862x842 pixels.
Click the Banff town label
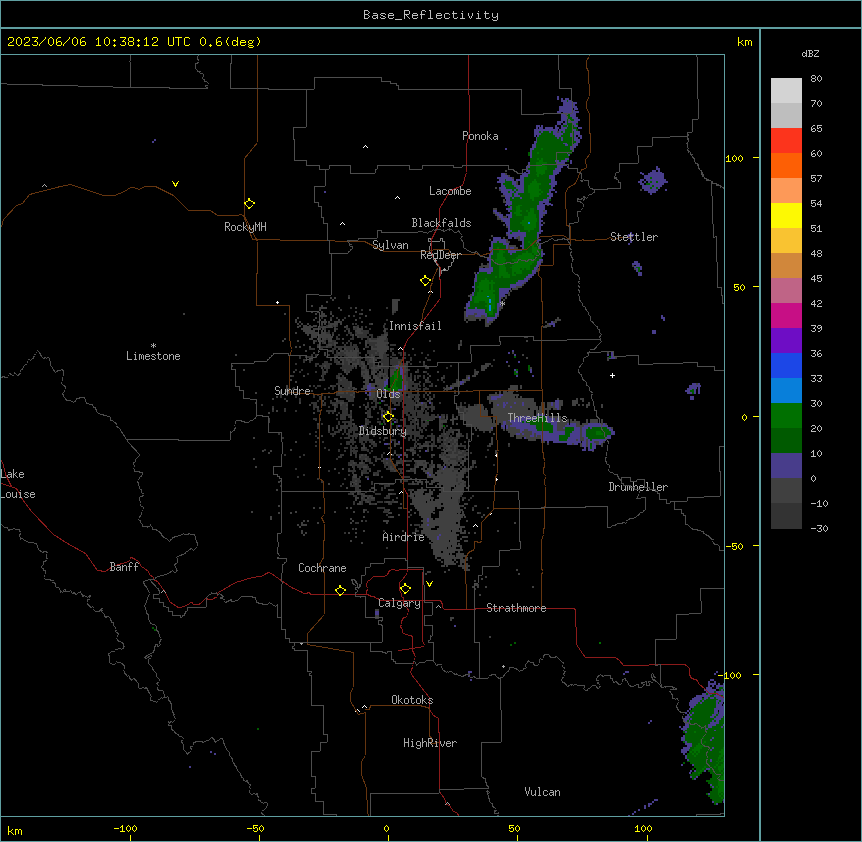[x=124, y=567]
